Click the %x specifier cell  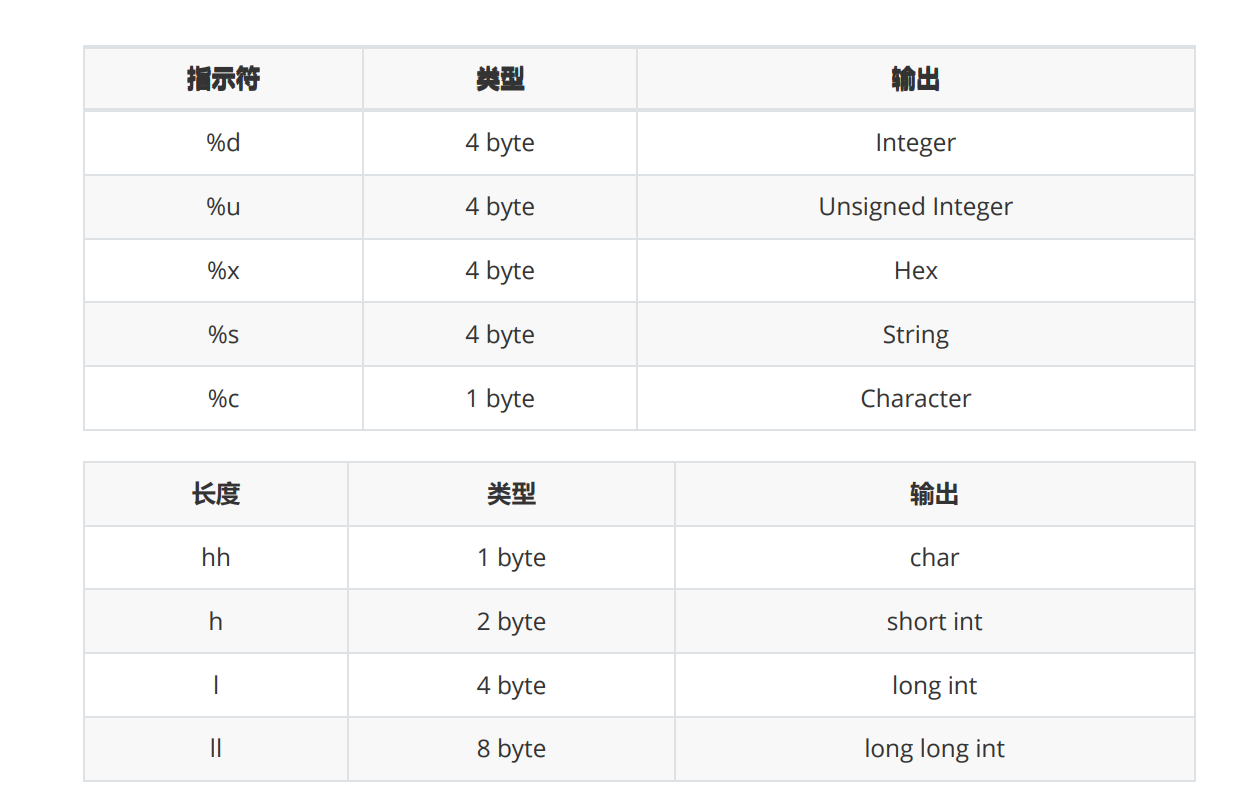(223, 271)
